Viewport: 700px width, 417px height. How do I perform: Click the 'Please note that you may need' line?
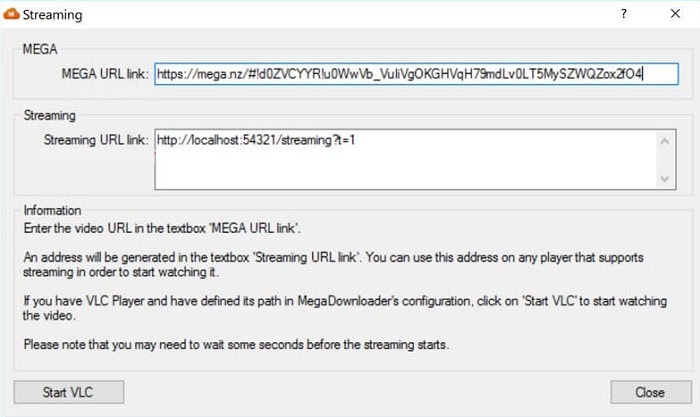click(236, 345)
